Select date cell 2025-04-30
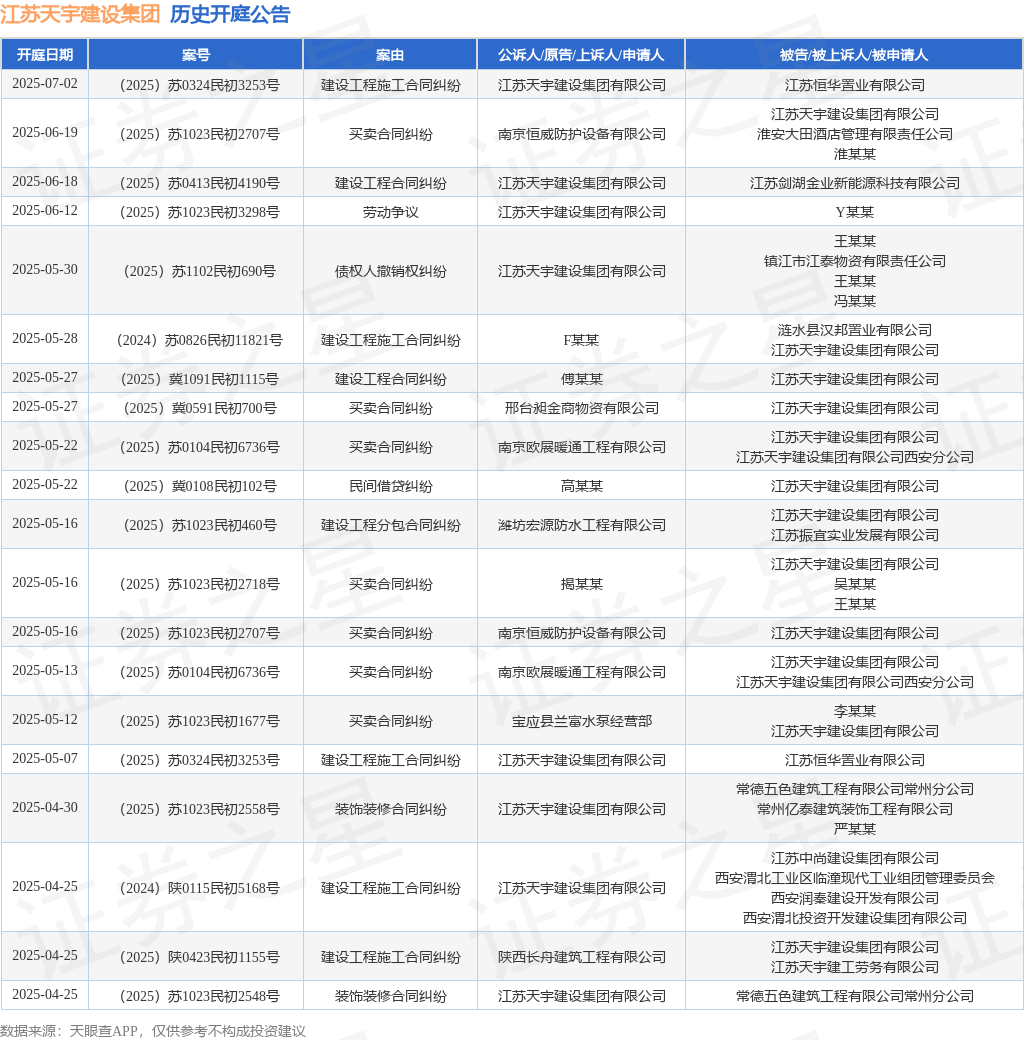Viewport: 1024px width, 1040px height. coord(44,807)
